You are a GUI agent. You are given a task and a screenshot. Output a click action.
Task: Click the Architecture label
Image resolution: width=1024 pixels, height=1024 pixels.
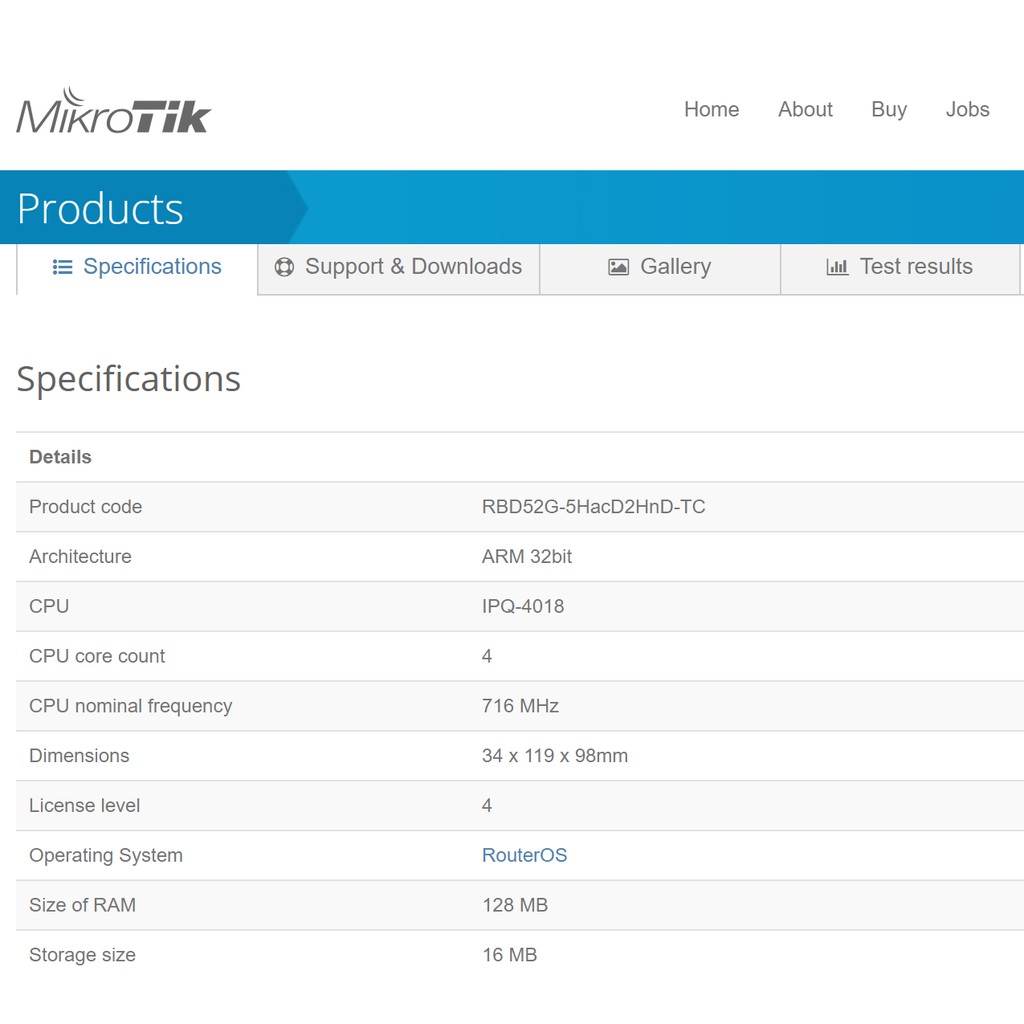pos(80,556)
